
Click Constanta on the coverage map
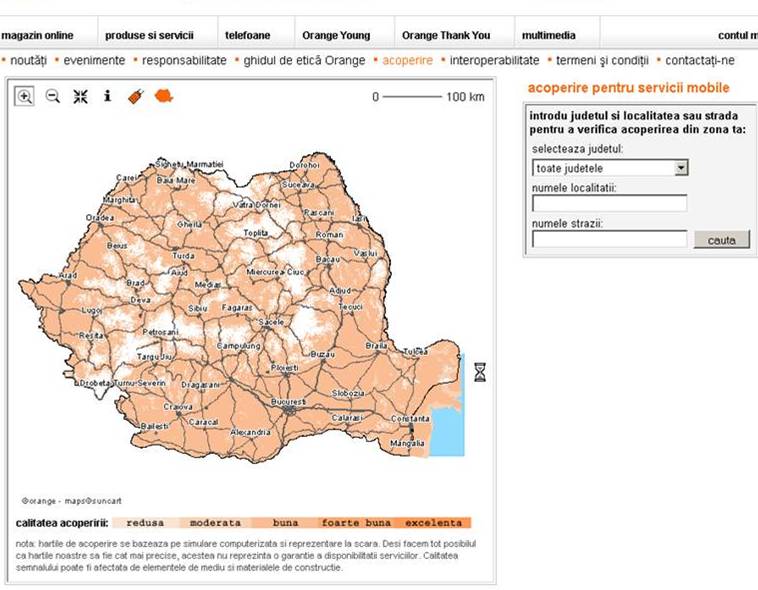click(410, 418)
